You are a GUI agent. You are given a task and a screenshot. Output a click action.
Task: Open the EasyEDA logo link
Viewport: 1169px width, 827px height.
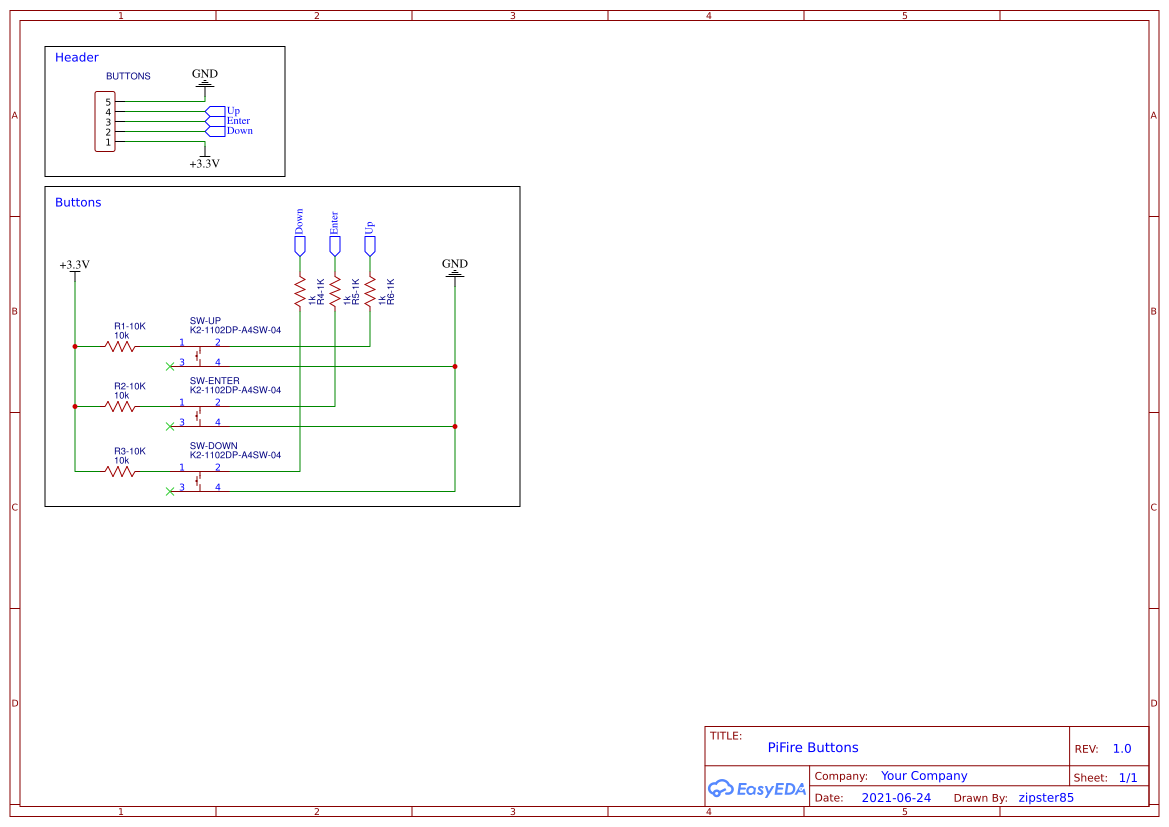(757, 789)
